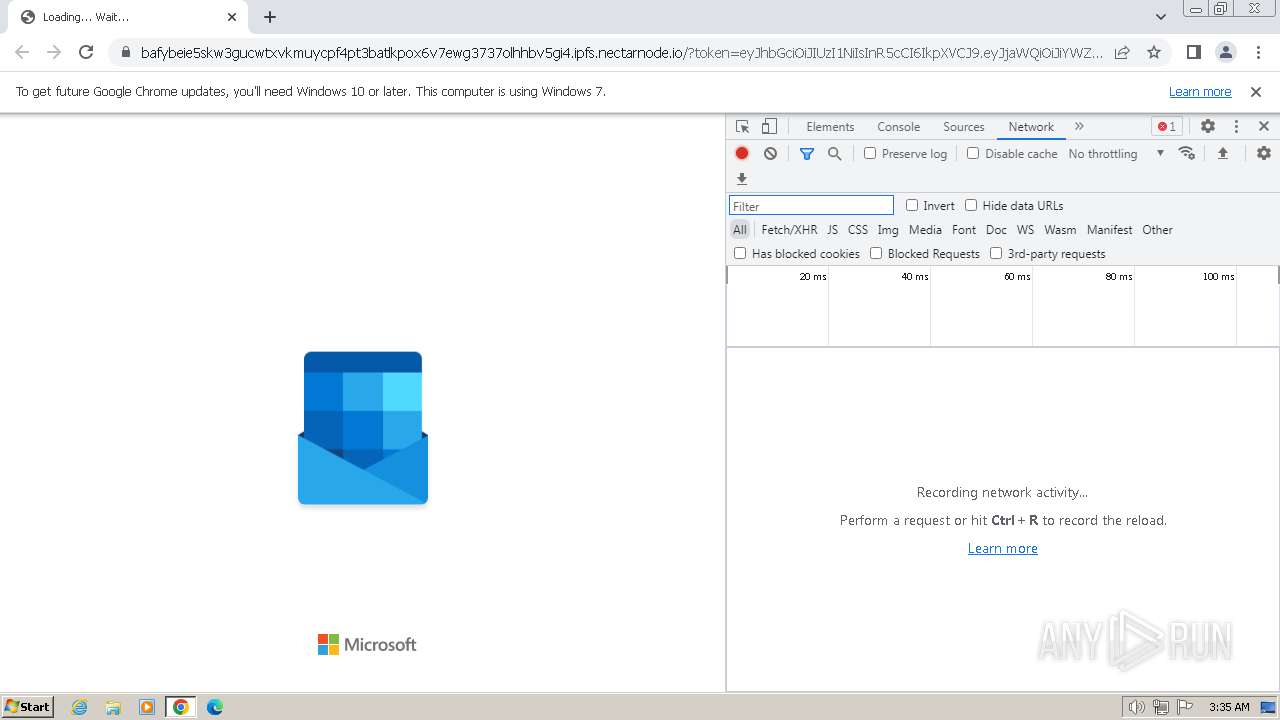
Task: Toggle Chrome side panel icon
Action: pos(1193,52)
